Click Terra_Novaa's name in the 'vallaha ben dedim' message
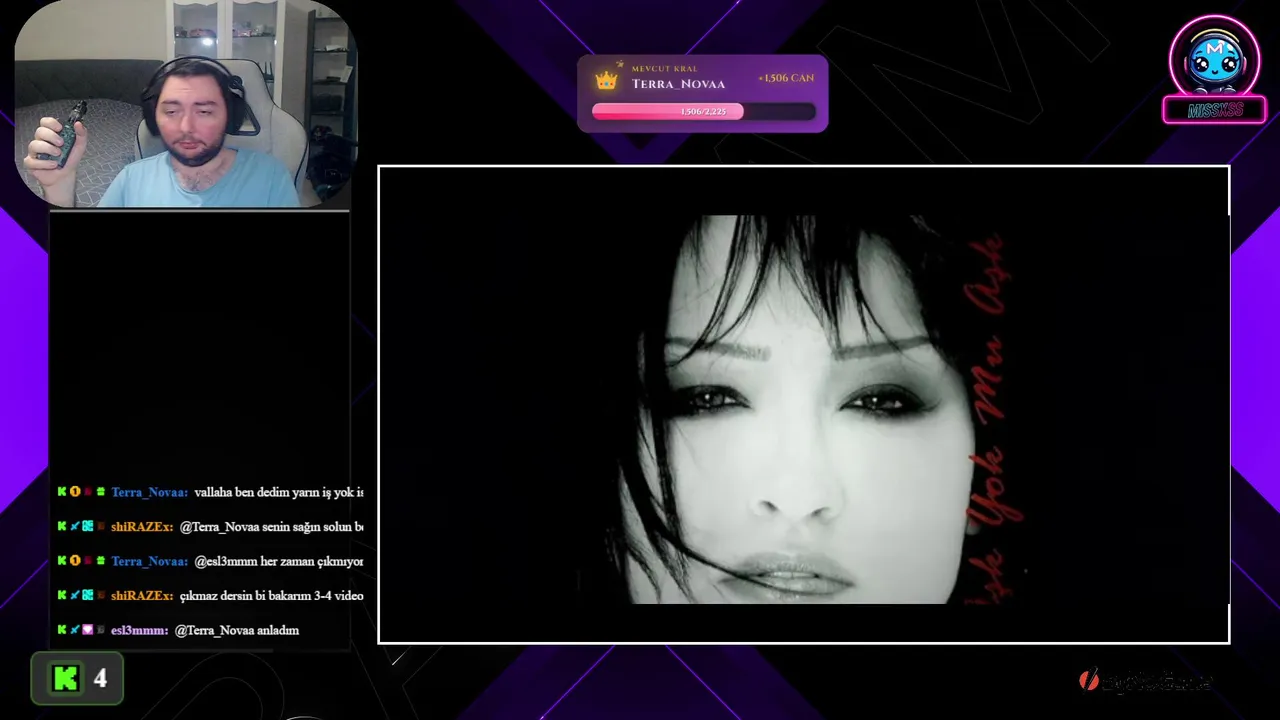1280x720 pixels. point(149,492)
